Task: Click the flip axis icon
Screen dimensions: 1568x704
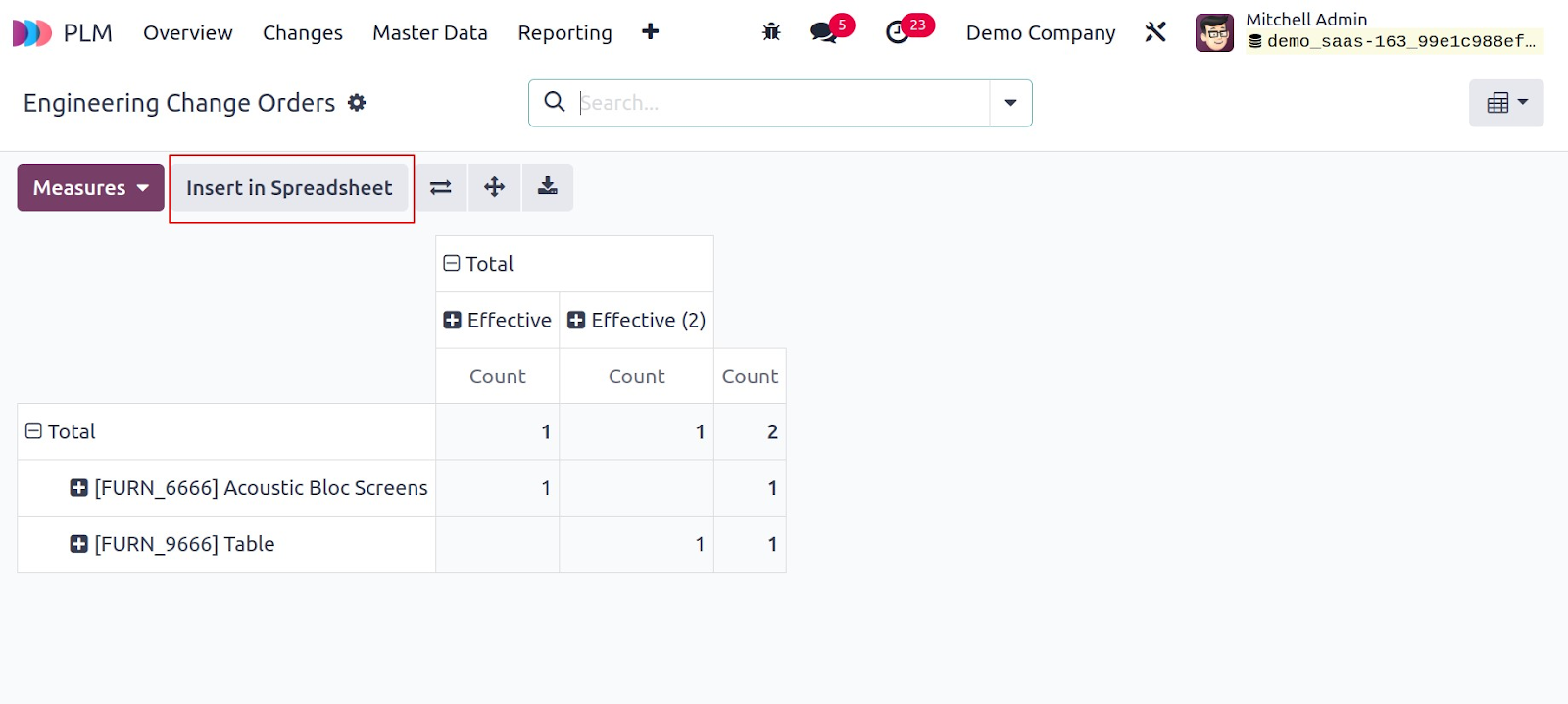Action: [441, 187]
